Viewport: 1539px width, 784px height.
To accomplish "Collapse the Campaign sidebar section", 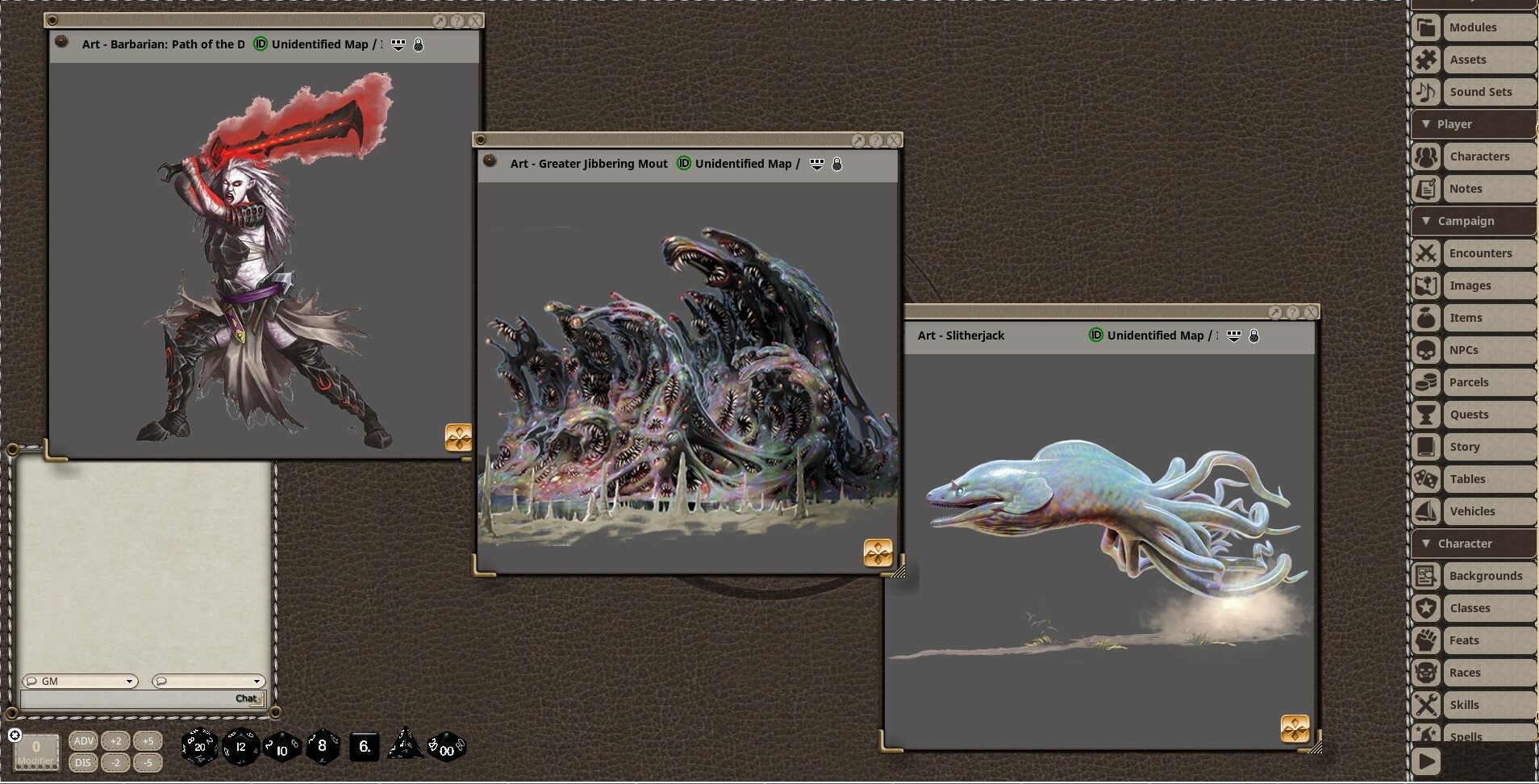I will click(1428, 220).
